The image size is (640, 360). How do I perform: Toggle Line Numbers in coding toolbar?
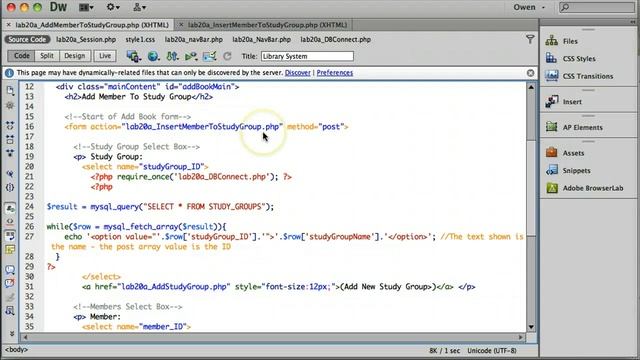(10, 208)
